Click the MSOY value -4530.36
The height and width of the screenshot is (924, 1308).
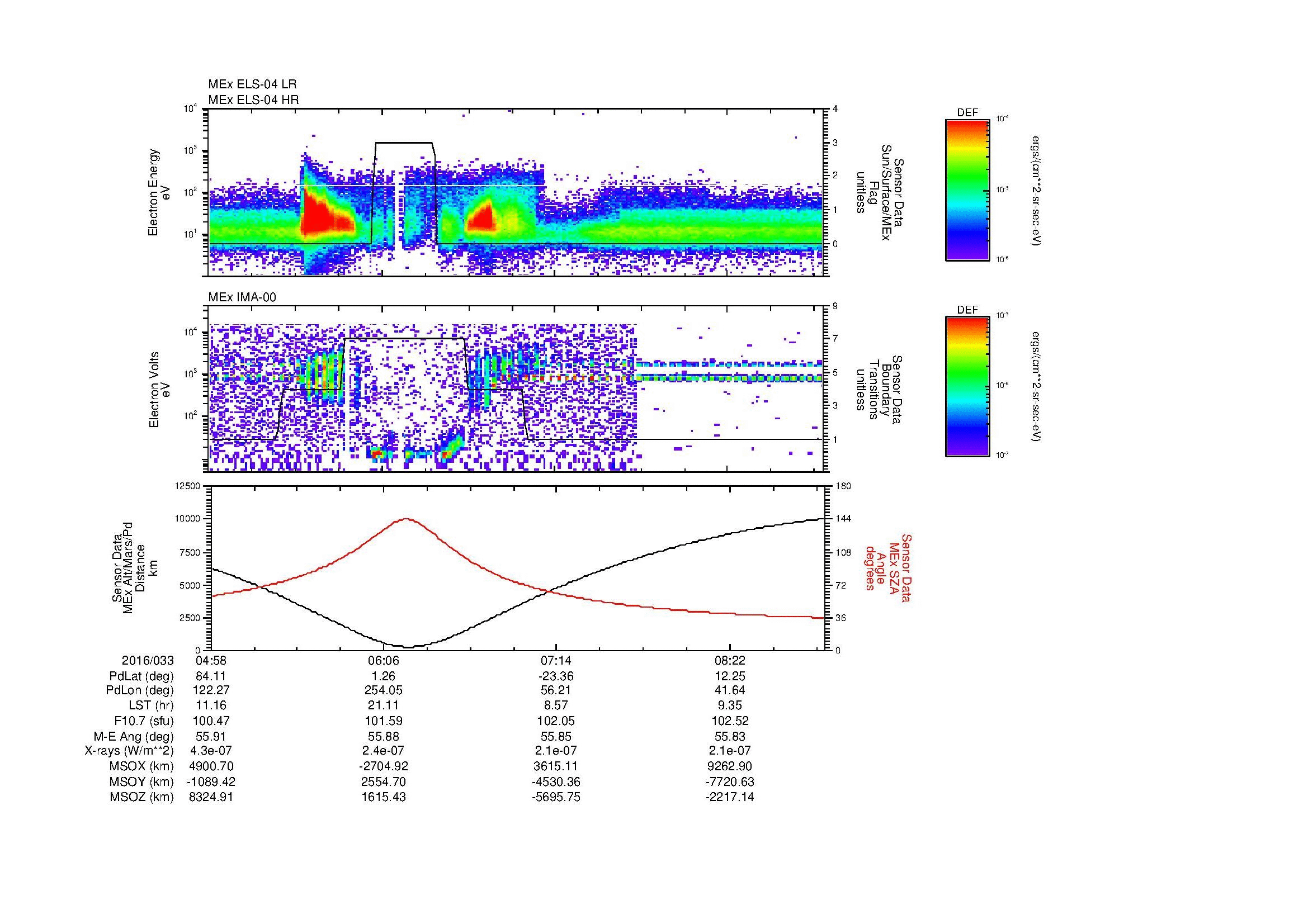[556, 781]
